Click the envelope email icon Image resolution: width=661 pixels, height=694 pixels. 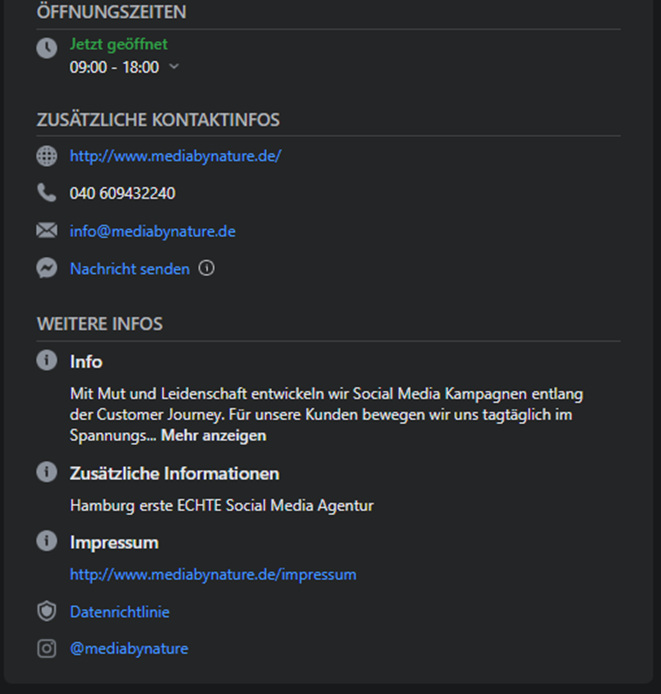point(46,231)
